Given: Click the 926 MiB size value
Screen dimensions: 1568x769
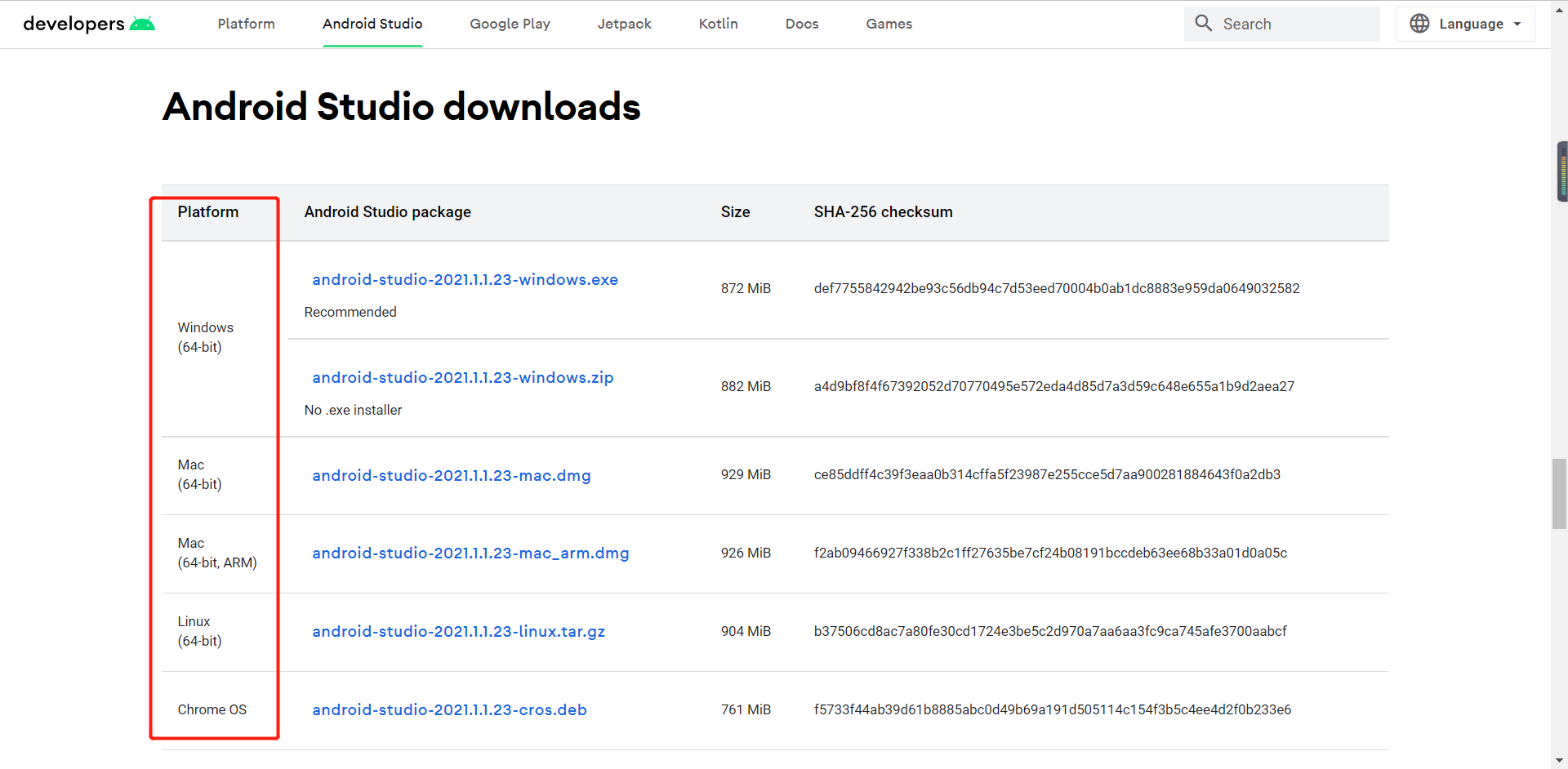Looking at the screenshot, I should coord(746,553).
